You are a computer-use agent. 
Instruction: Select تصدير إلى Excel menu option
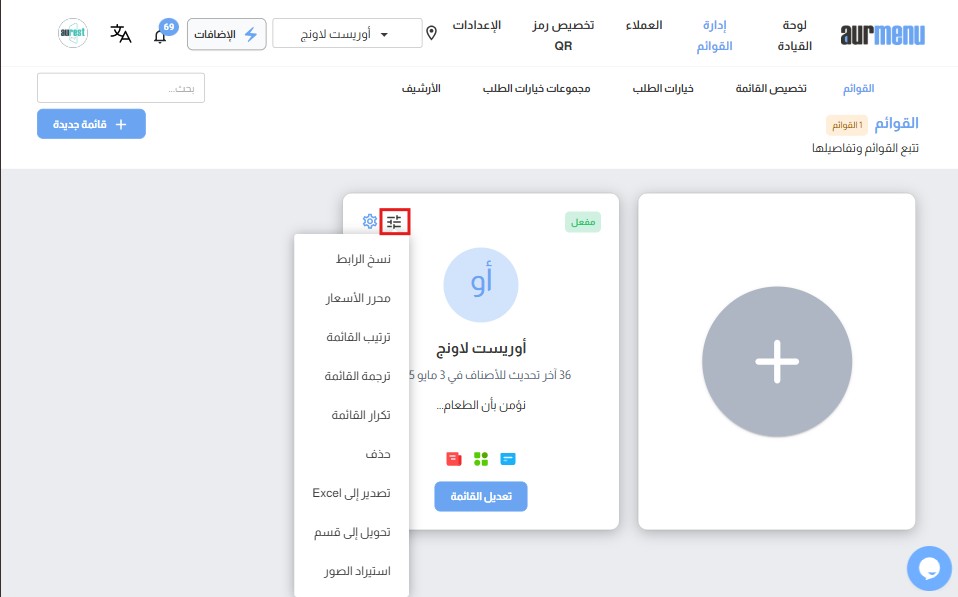[351, 493]
